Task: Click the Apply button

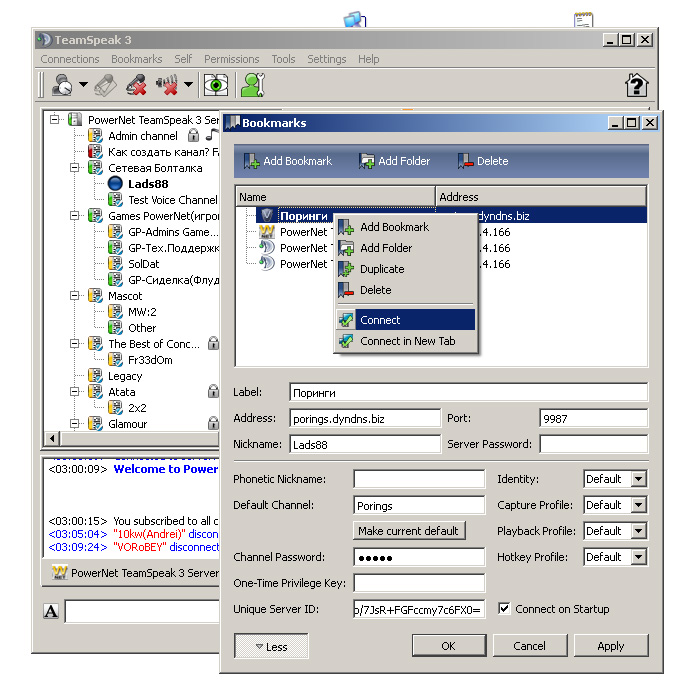Action: 610,646
